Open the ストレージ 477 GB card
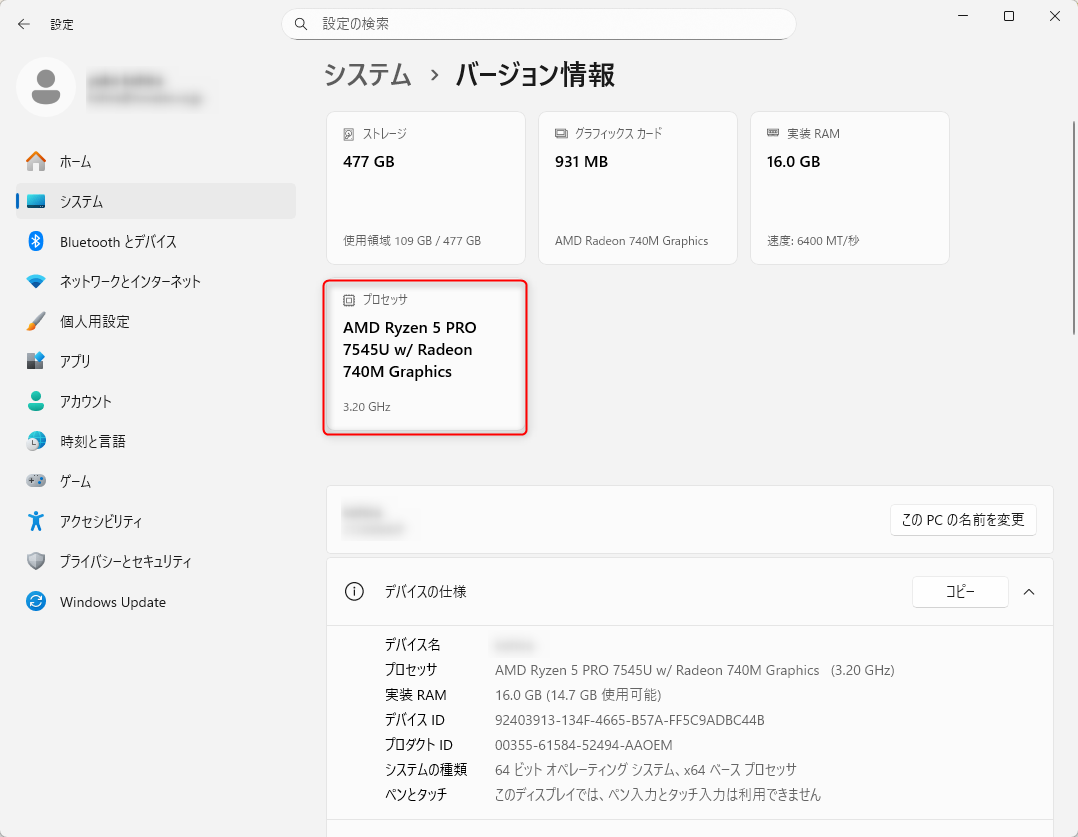 (x=426, y=188)
